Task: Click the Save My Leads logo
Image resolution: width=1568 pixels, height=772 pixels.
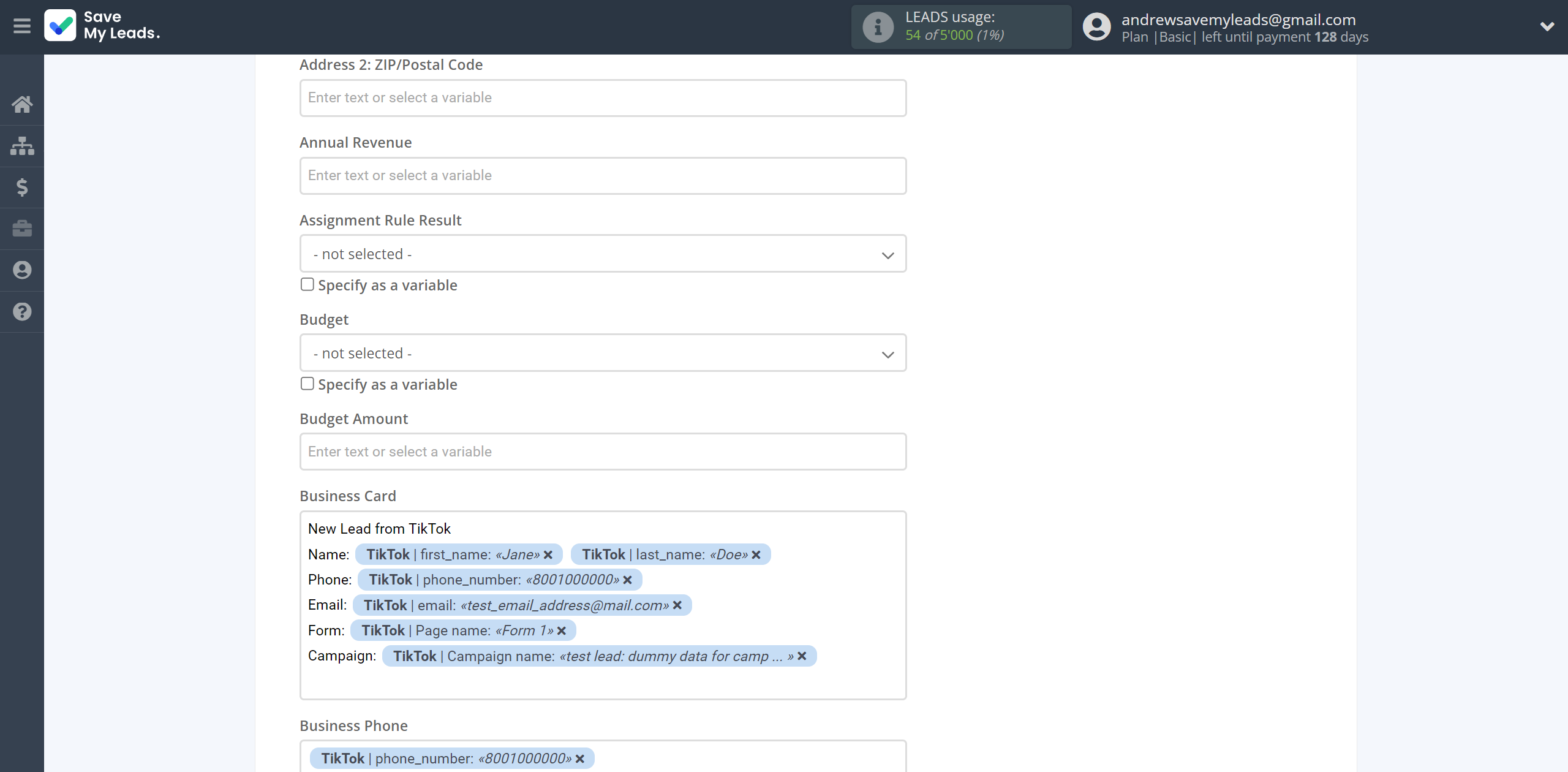Action: click(x=102, y=26)
